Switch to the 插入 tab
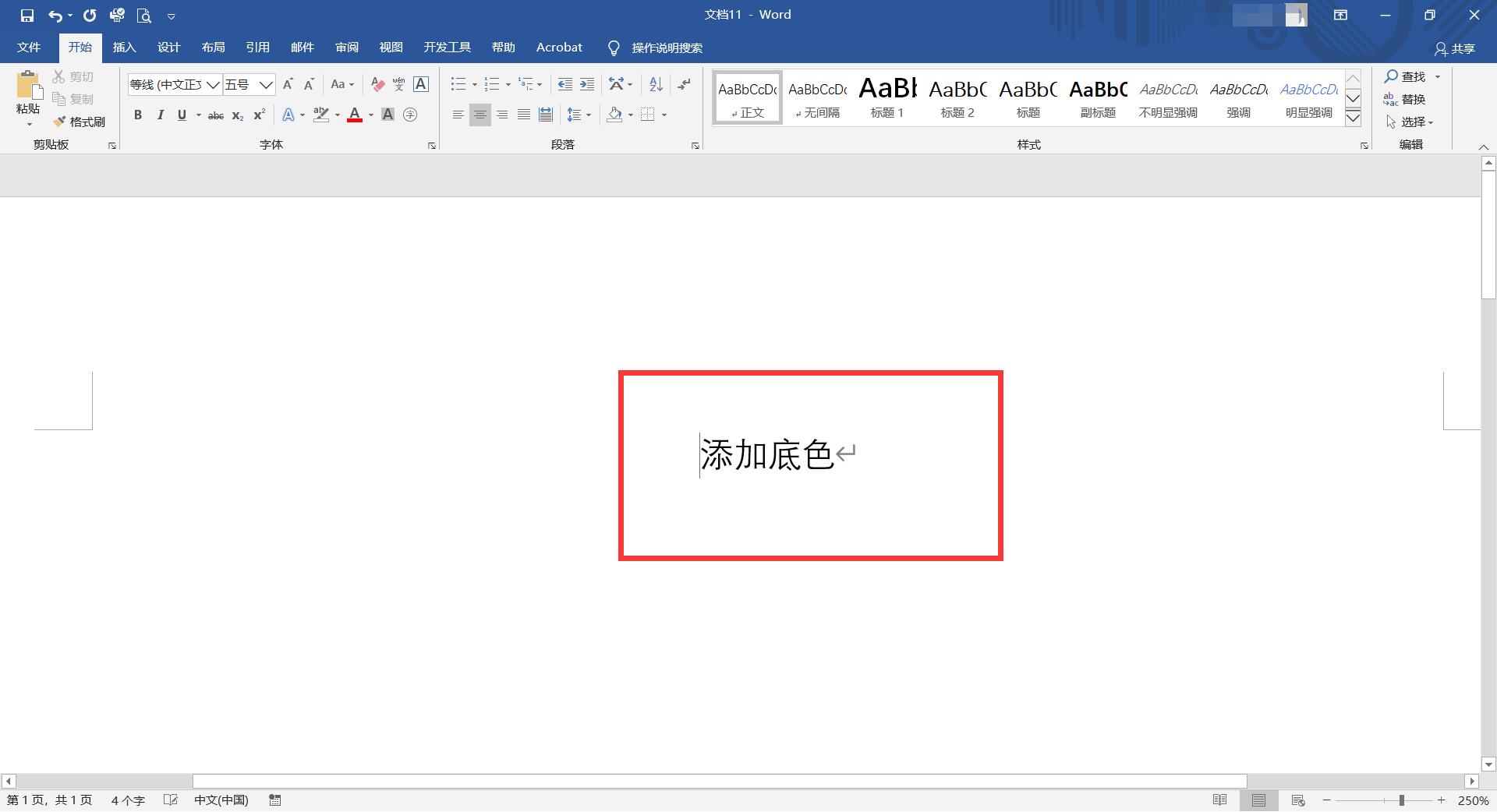This screenshot has height=812, width=1497. (x=124, y=48)
